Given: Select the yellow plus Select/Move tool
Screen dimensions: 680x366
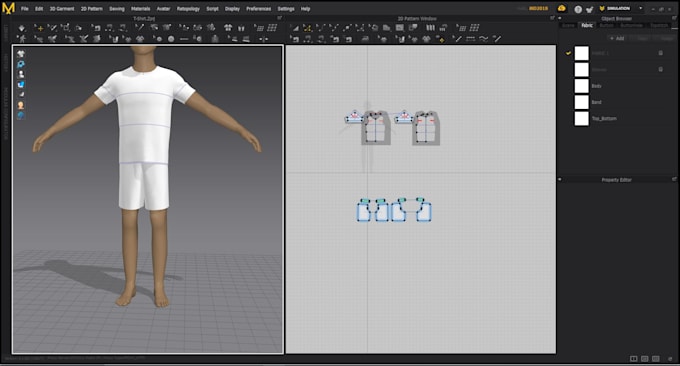Looking at the screenshot, I should click(x=39, y=28).
